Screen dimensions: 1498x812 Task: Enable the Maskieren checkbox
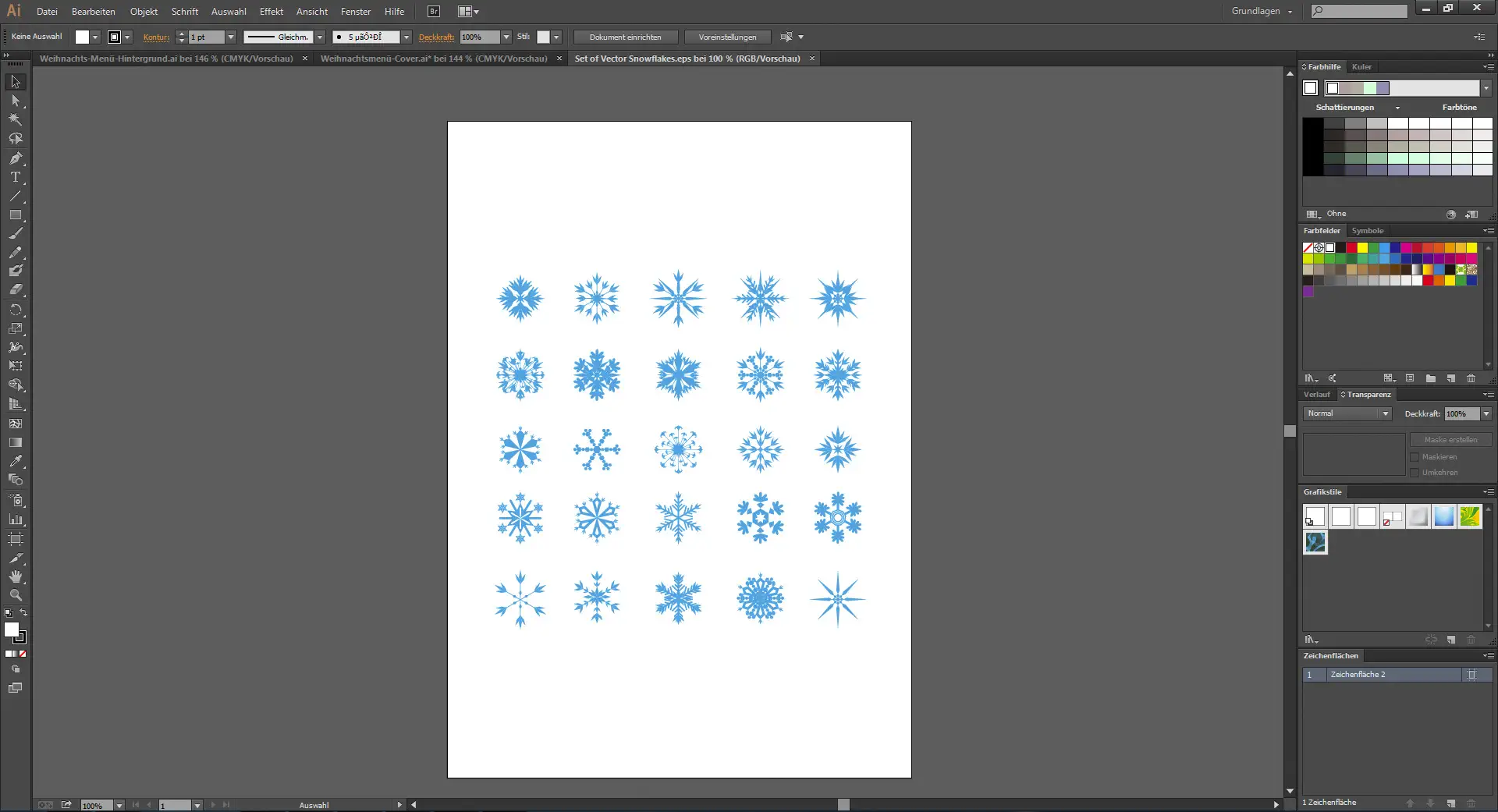coord(1415,457)
